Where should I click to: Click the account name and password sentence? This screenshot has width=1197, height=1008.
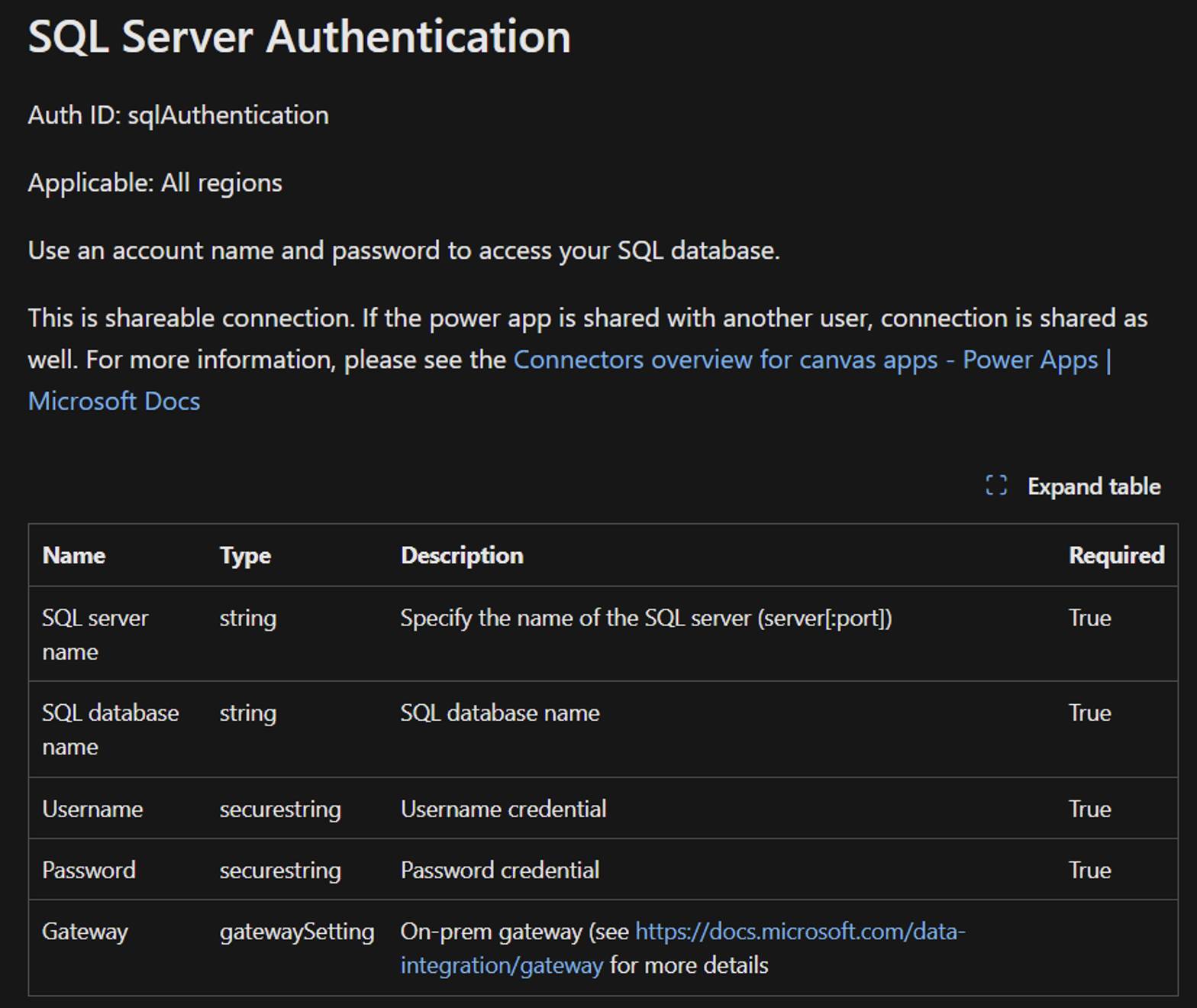404,250
